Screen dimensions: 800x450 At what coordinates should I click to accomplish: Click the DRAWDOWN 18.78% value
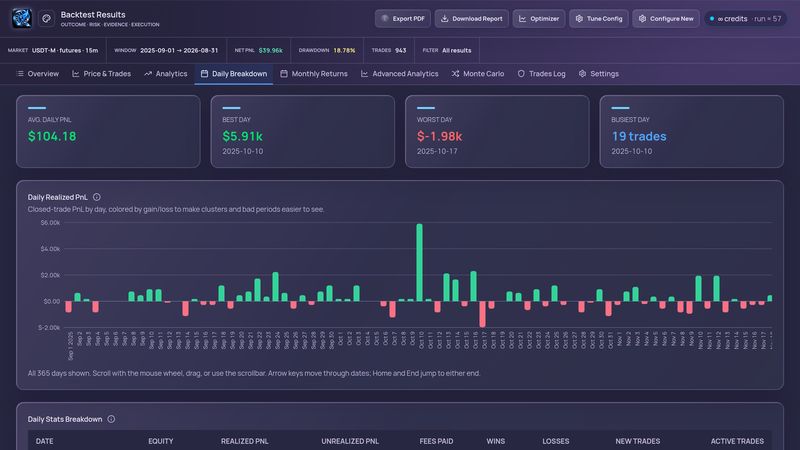tap(344, 51)
